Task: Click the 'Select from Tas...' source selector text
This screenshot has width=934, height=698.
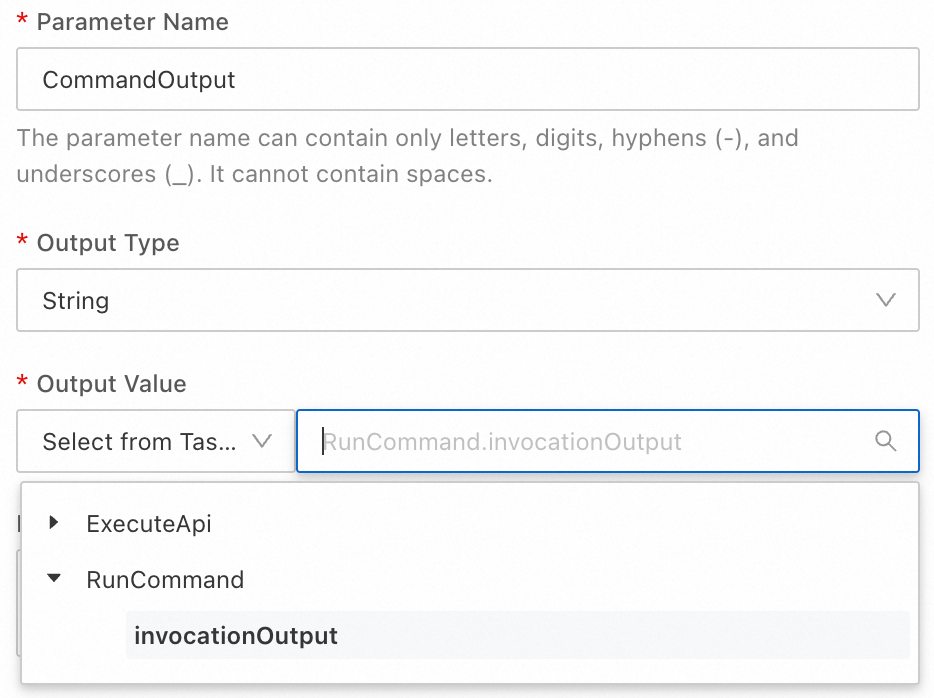Action: click(139, 442)
